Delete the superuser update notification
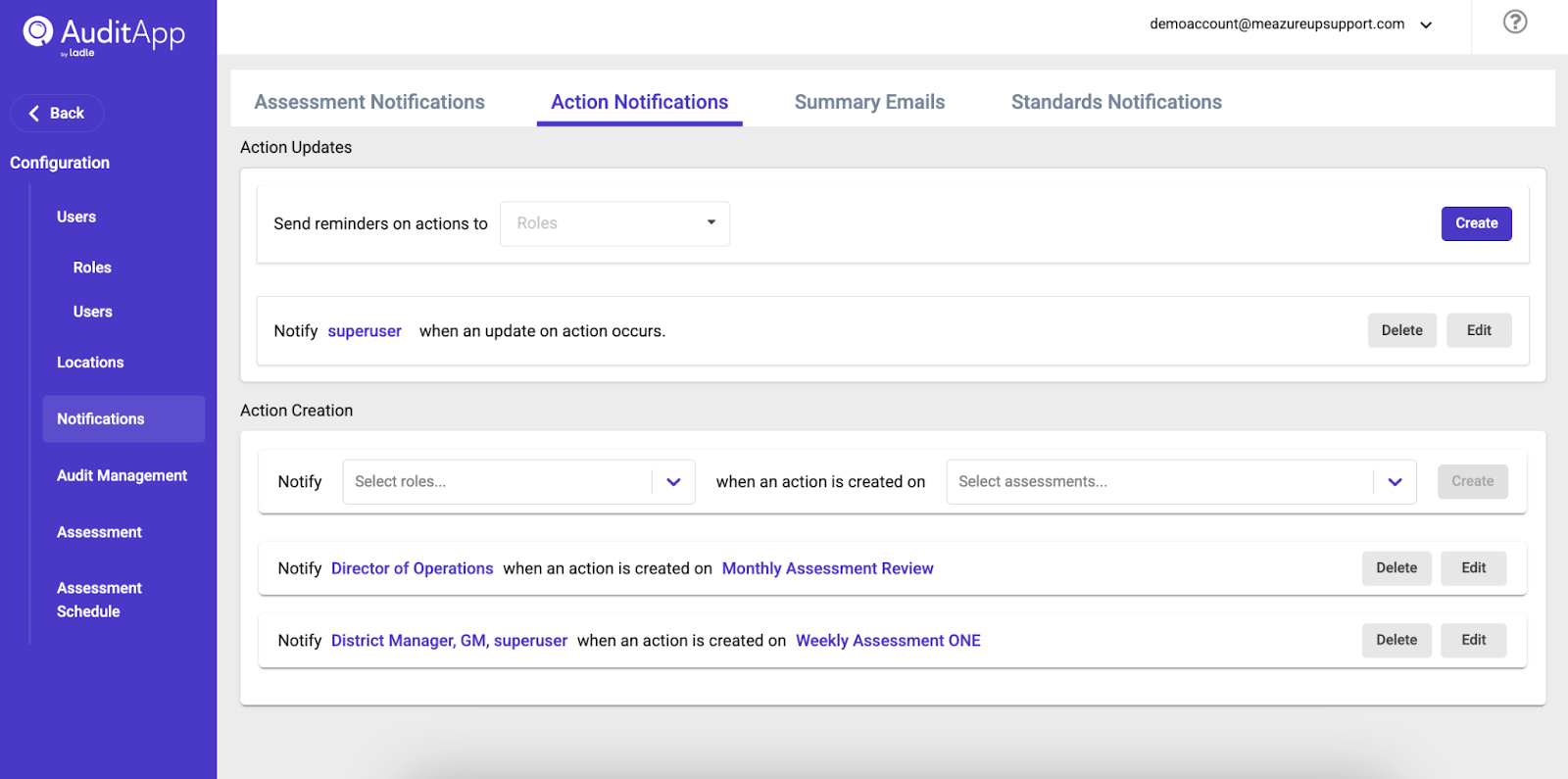Viewport: 1568px width, 779px height. (x=1401, y=330)
